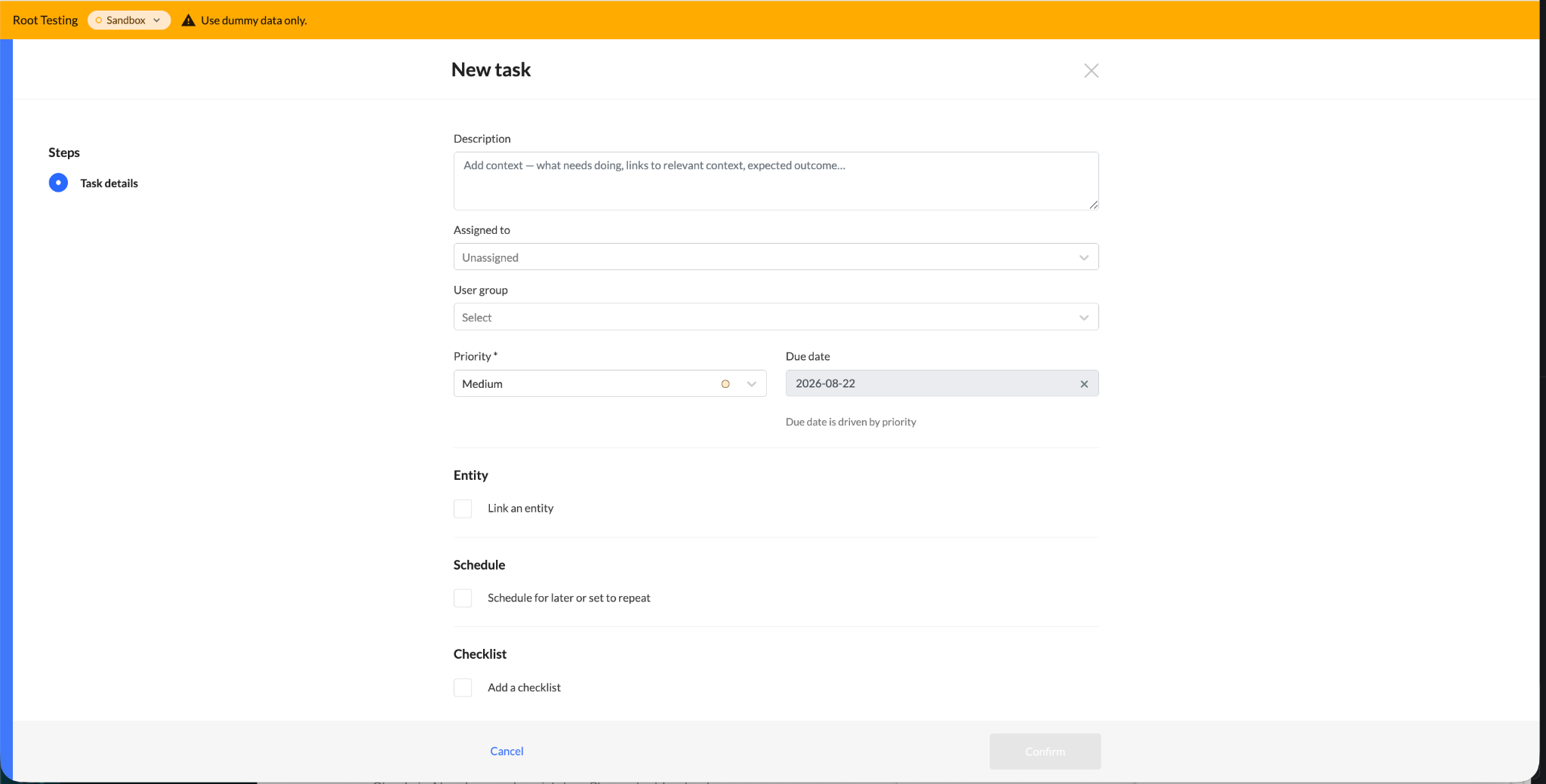Viewport: 1546px width, 784px height.
Task: Click the Root Testing title
Action: (x=45, y=20)
